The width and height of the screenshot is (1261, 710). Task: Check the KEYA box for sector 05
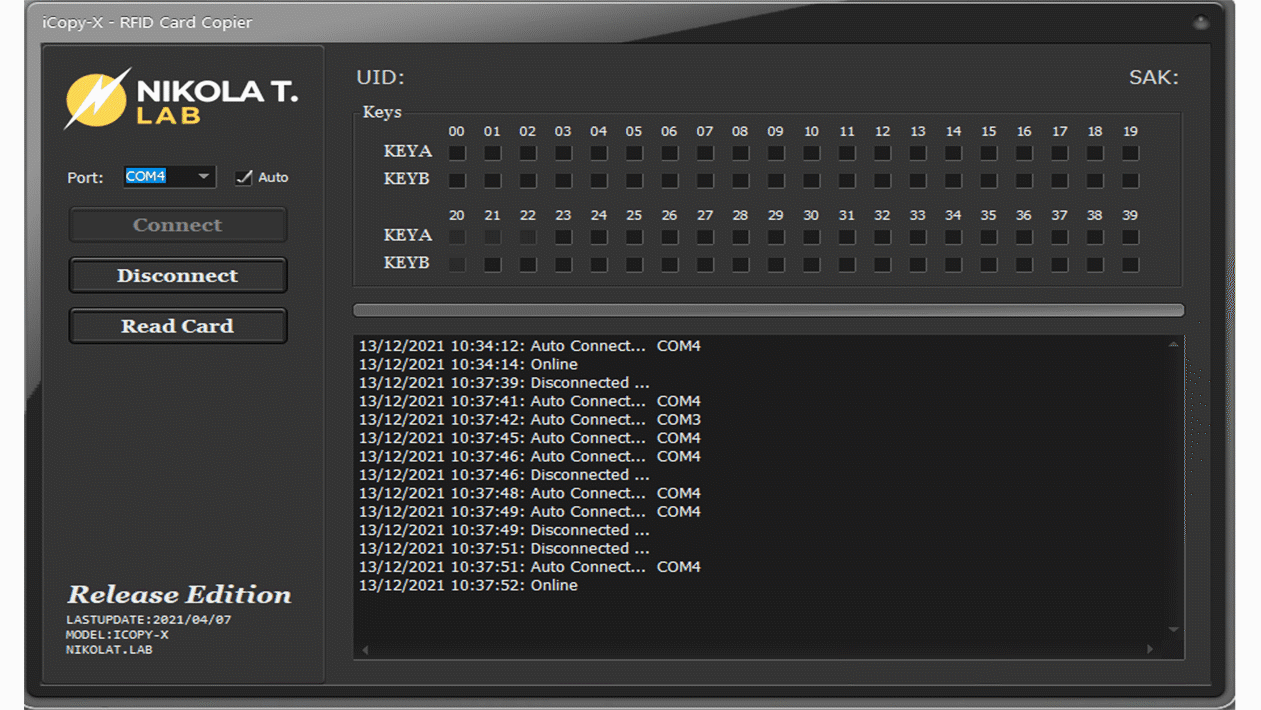click(x=634, y=153)
